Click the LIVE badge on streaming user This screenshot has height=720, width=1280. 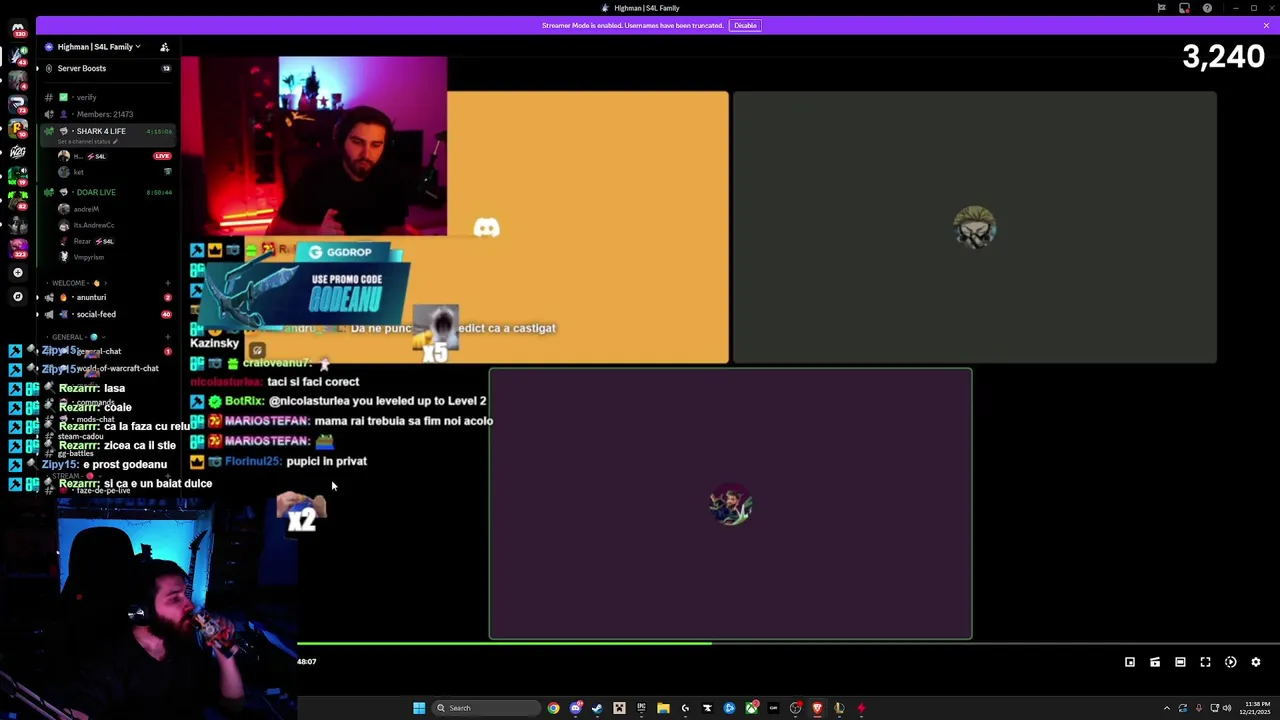[x=162, y=156]
